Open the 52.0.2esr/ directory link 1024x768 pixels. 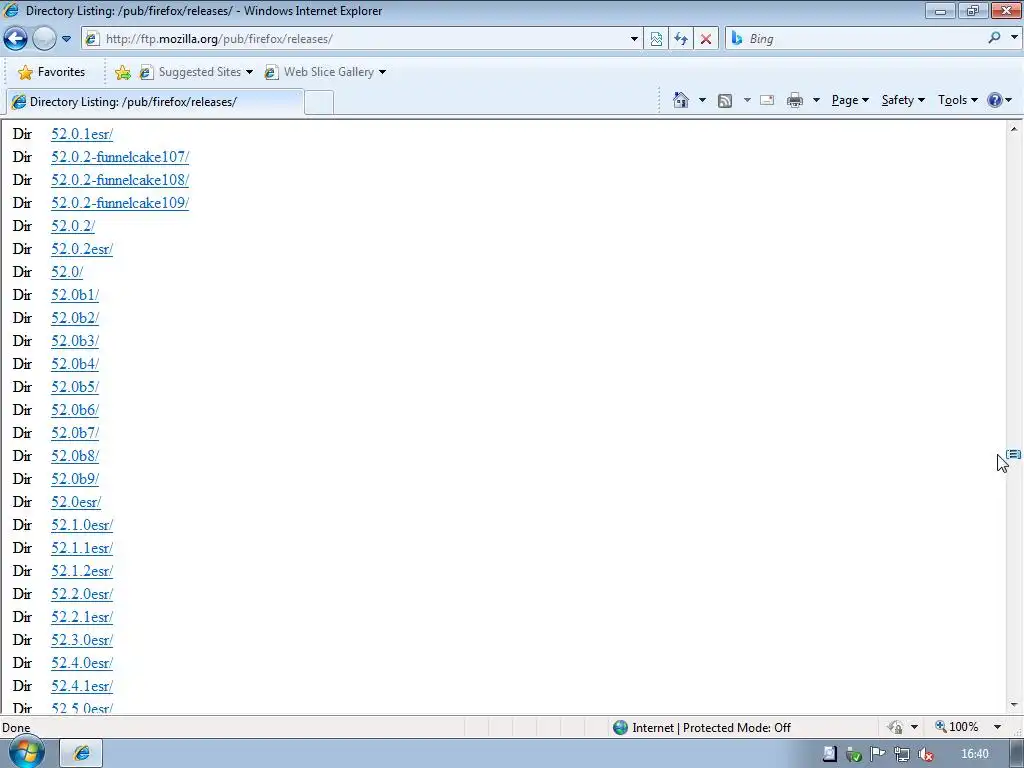click(x=82, y=249)
